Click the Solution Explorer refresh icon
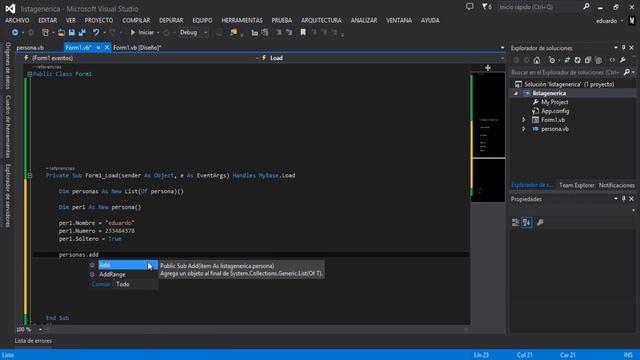This screenshot has width=640, height=360. click(x=578, y=60)
